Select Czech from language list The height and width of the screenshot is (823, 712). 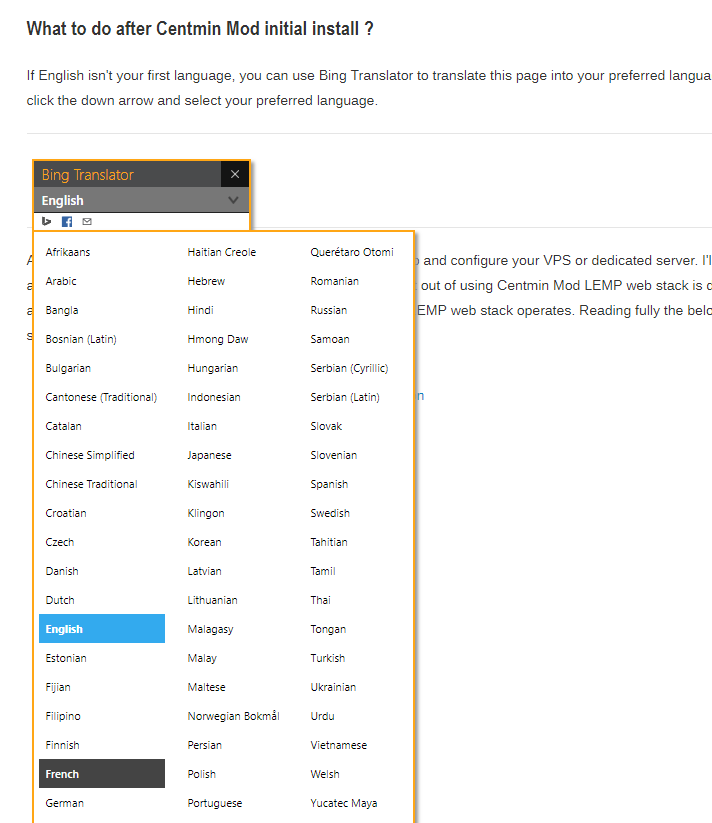coord(60,542)
